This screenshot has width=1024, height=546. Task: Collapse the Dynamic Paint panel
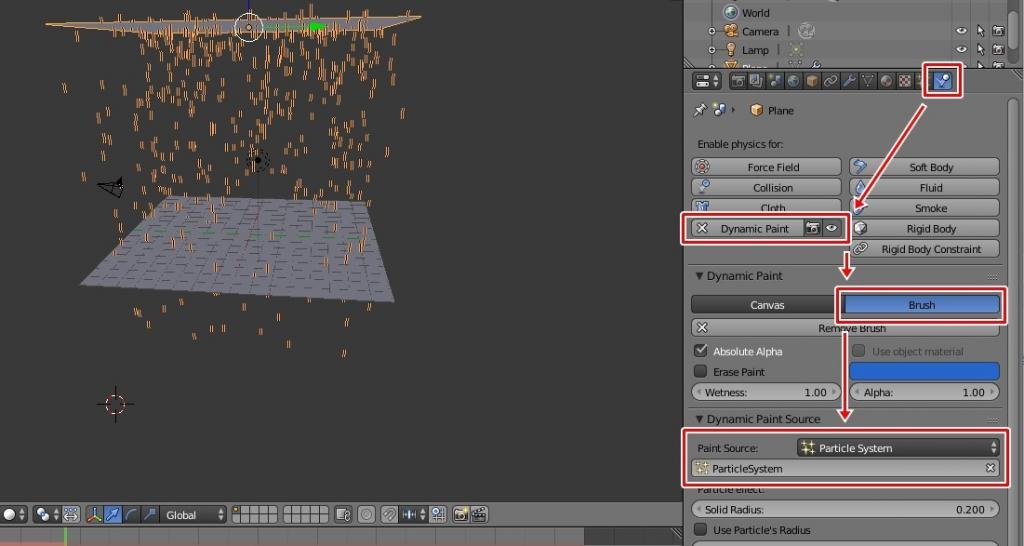click(699, 276)
